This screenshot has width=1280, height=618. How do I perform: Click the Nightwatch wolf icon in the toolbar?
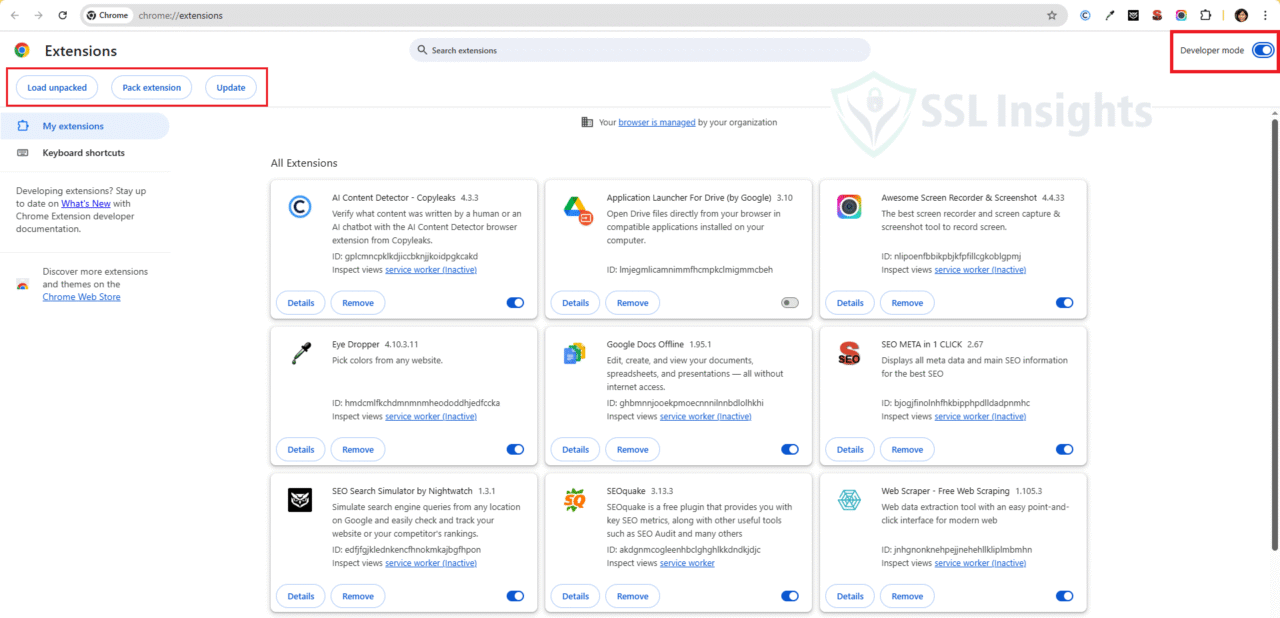coord(1133,15)
